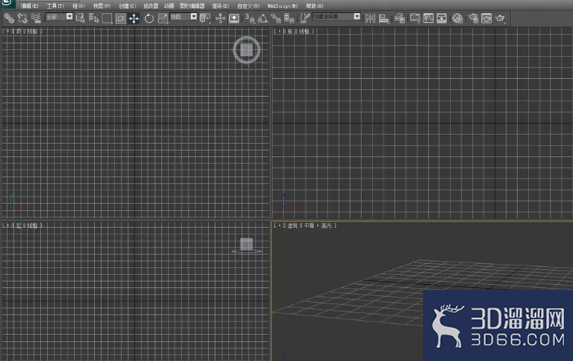Image resolution: width=573 pixels, height=361 pixels.
Task: Open the 组(G) menu
Action: pos(78,6)
